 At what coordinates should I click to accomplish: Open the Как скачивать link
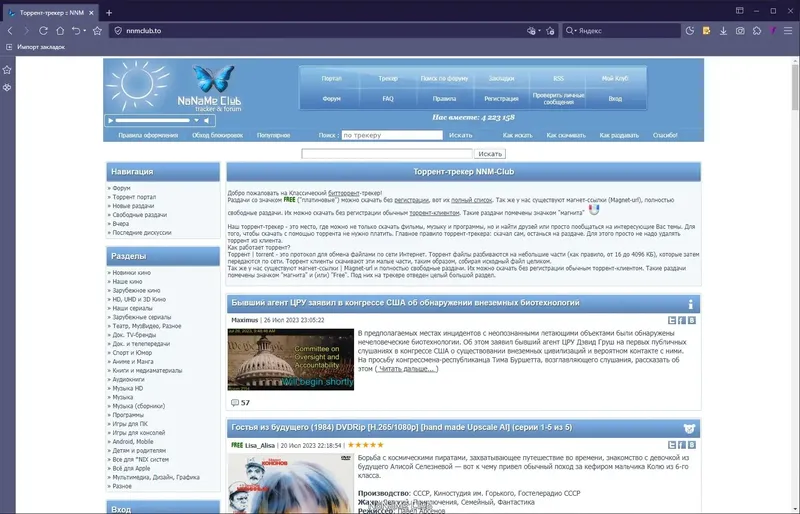pyautogui.click(x=566, y=135)
